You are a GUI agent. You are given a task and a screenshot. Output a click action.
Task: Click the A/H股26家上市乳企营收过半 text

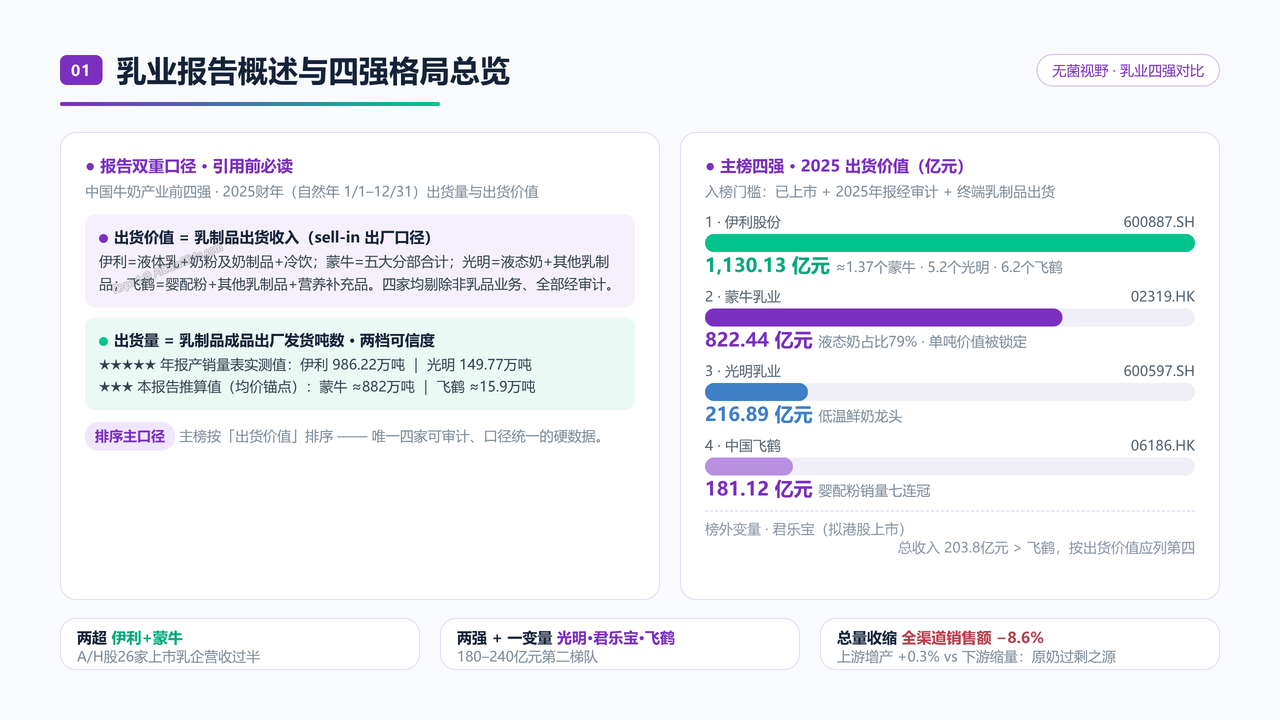[169, 657]
